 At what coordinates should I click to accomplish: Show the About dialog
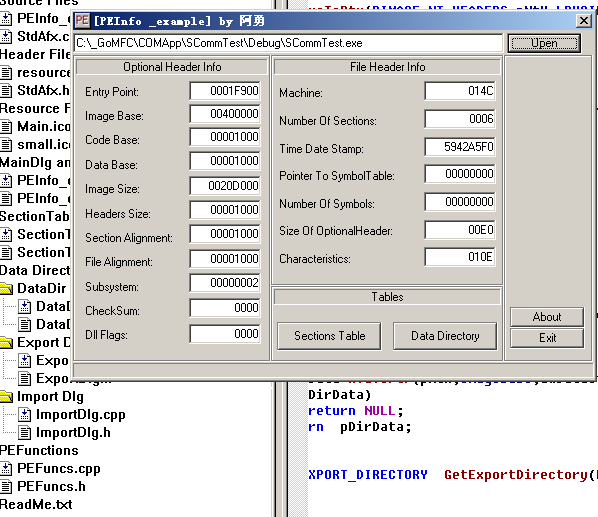click(547, 317)
